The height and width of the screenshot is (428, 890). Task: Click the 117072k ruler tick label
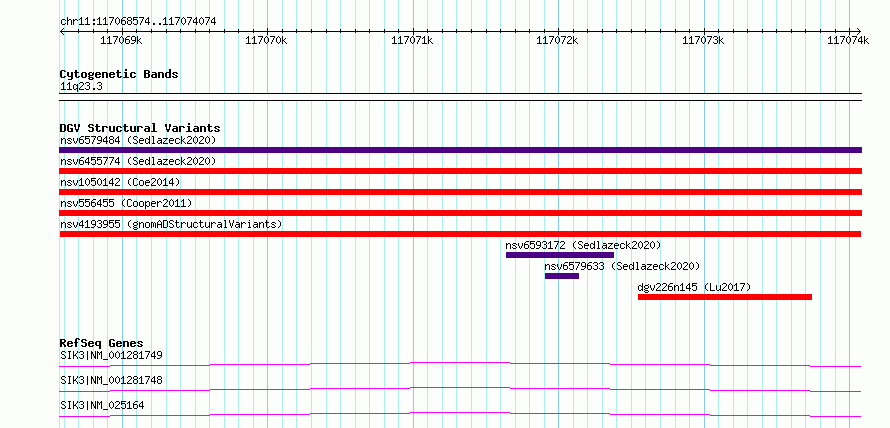pos(558,40)
